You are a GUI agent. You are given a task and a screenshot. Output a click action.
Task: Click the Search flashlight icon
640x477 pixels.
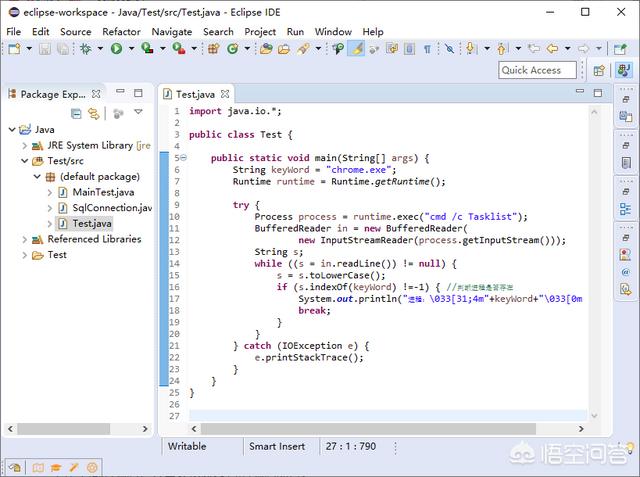(303, 49)
